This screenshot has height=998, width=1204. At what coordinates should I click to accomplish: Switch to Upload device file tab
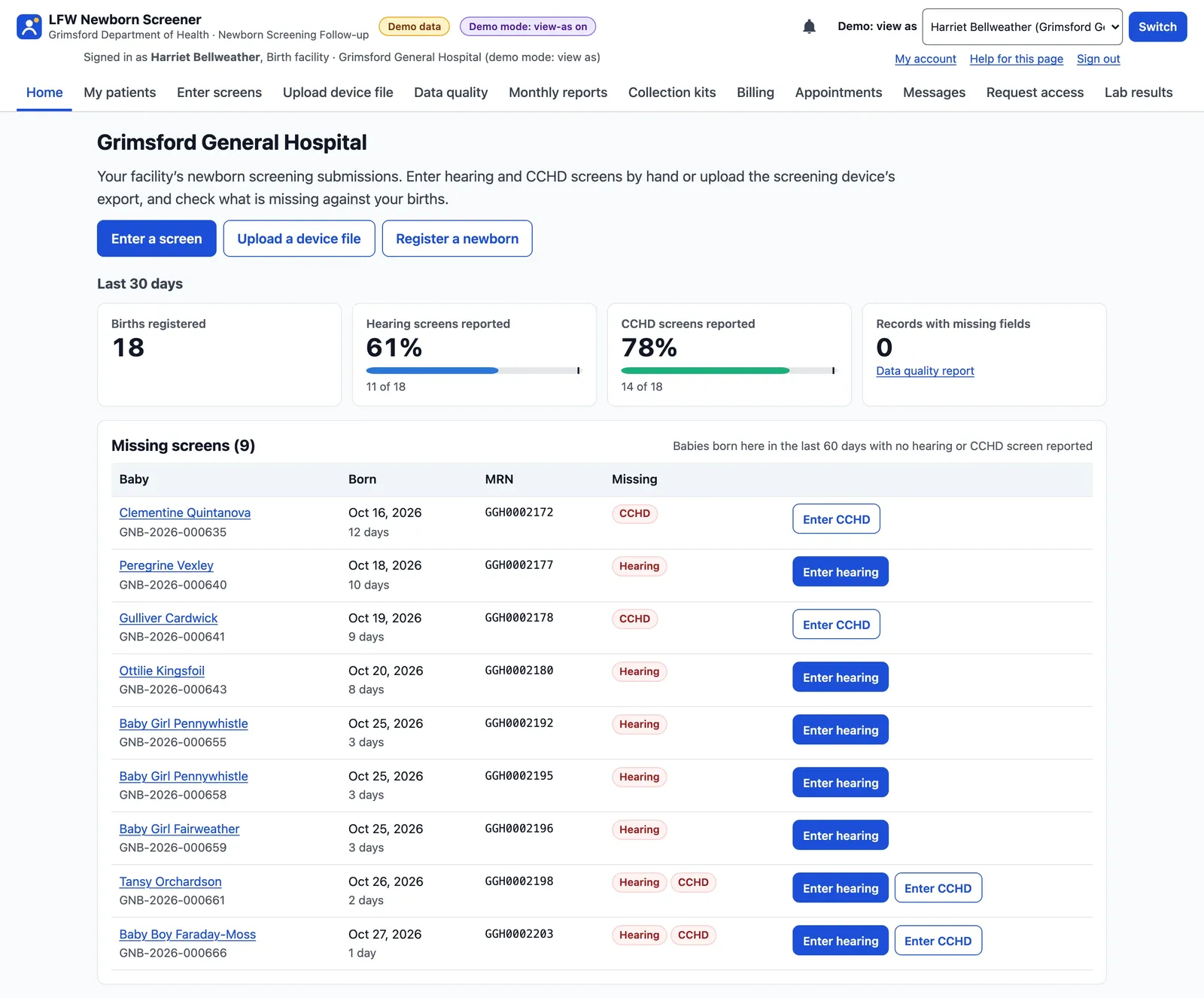pyautogui.click(x=338, y=93)
